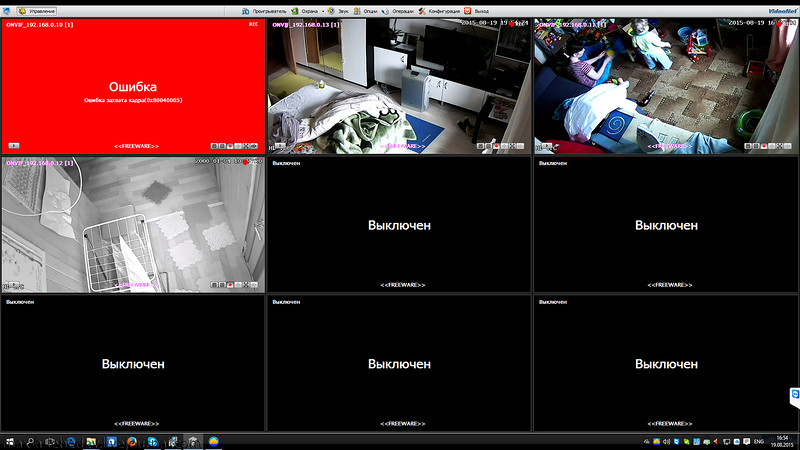
Task: Click bottom-left arrow button in 192.168.0.13 tile
Action: (x=280, y=146)
